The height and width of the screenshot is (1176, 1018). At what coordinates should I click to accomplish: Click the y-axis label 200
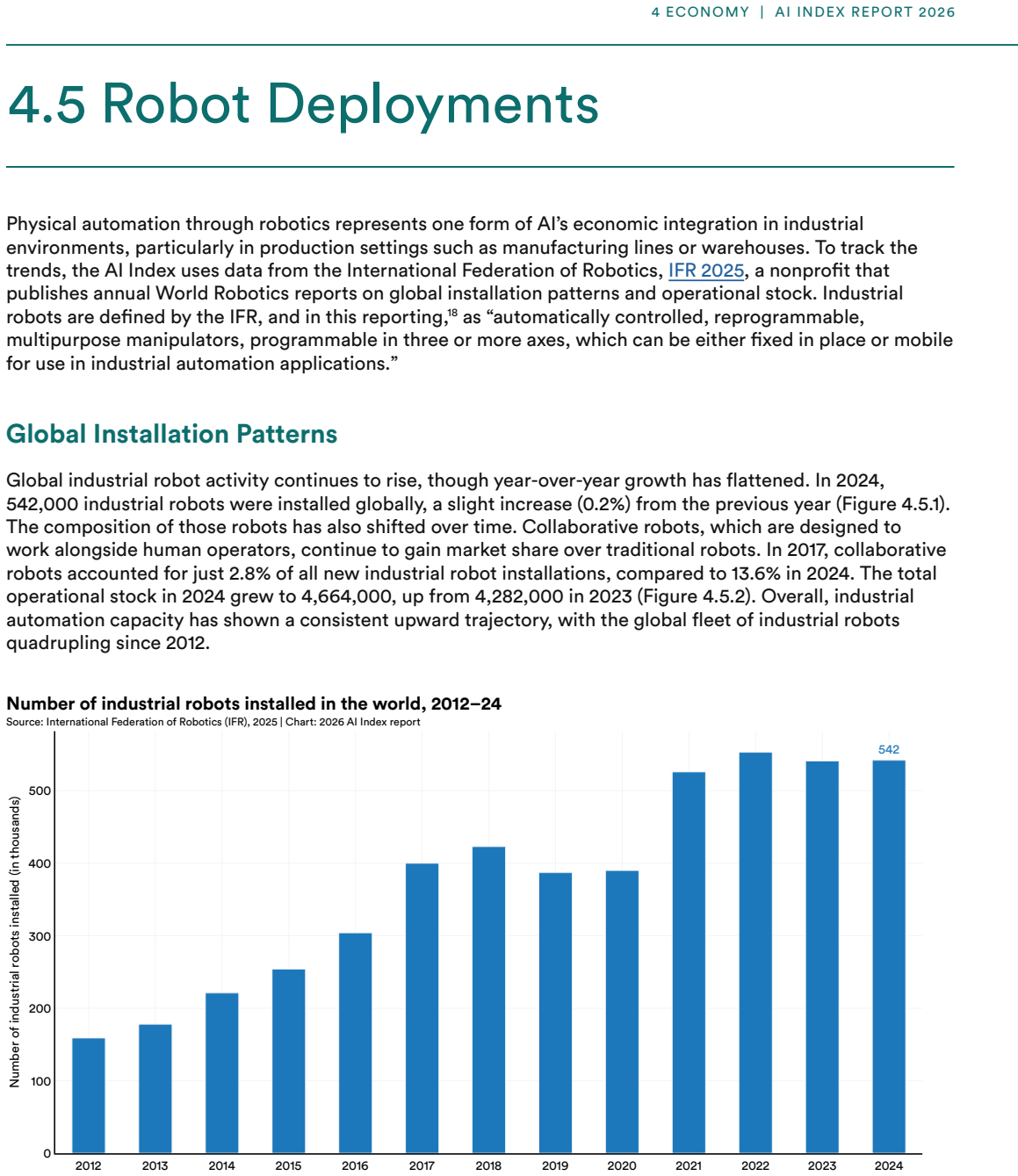point(40,1008)
